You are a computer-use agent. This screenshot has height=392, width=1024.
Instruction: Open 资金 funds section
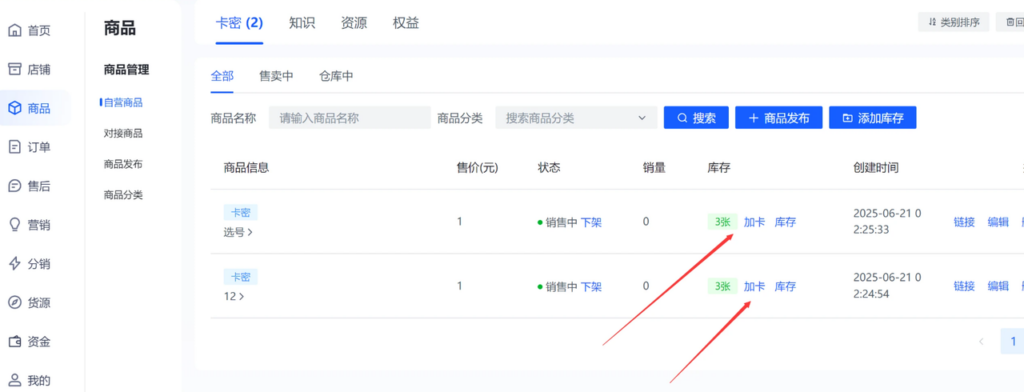tap(29, 342)
